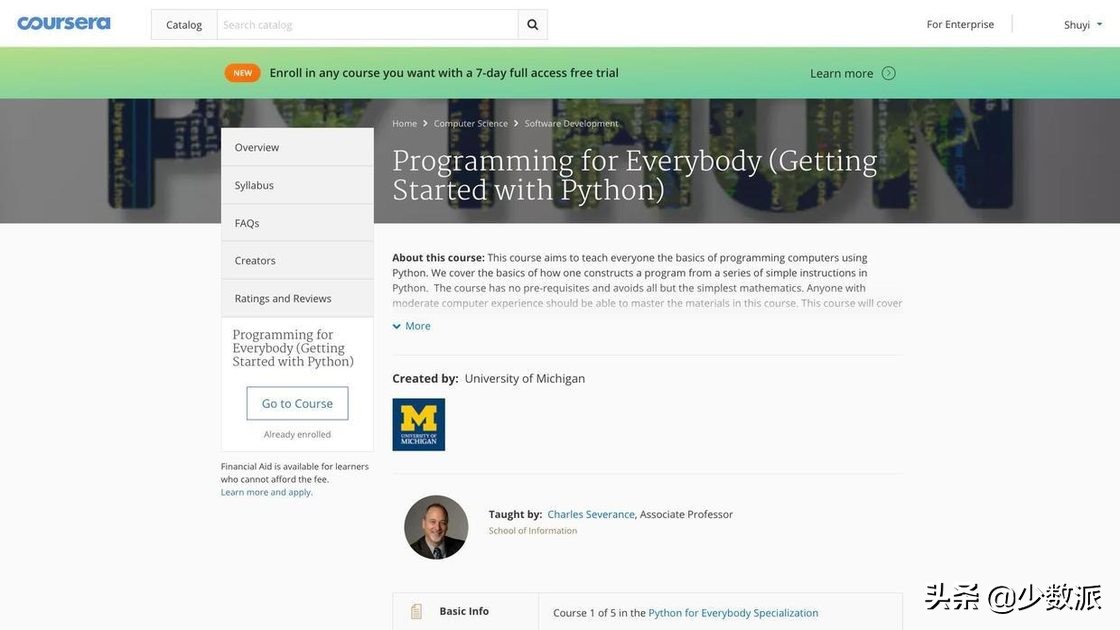1120x630 pixels.
Task: Click the Coursera logo
Action: click(x=64, y=23)
